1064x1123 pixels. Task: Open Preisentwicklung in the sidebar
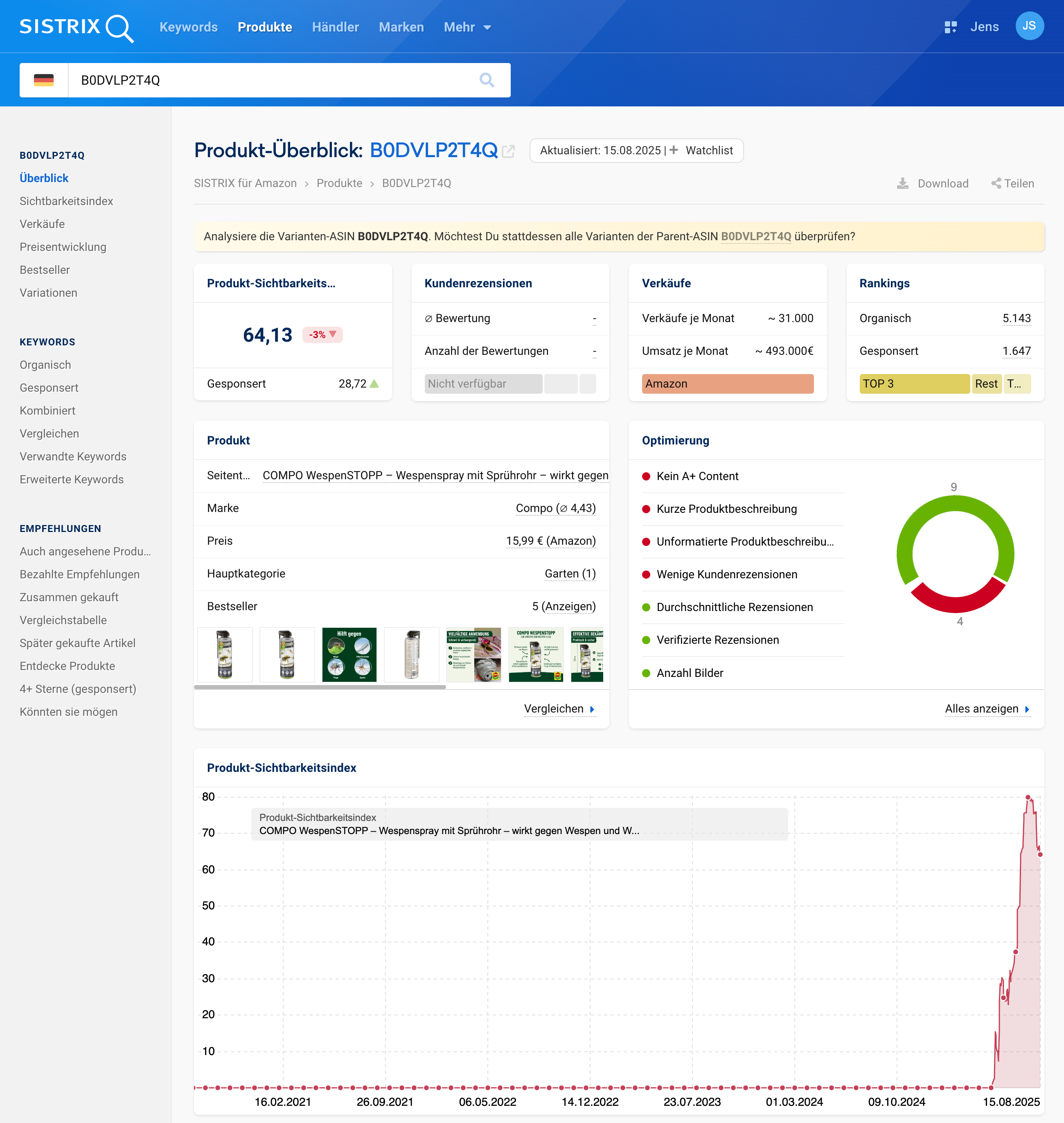point(62,247)
